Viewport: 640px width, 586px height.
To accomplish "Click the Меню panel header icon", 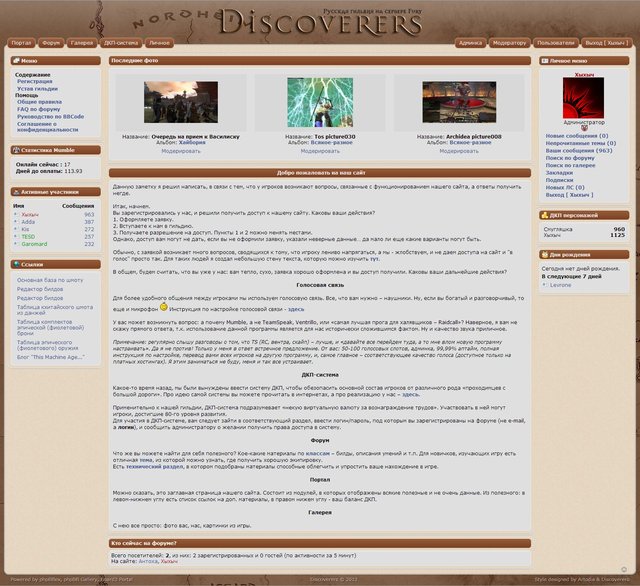I will click(16, 61).
